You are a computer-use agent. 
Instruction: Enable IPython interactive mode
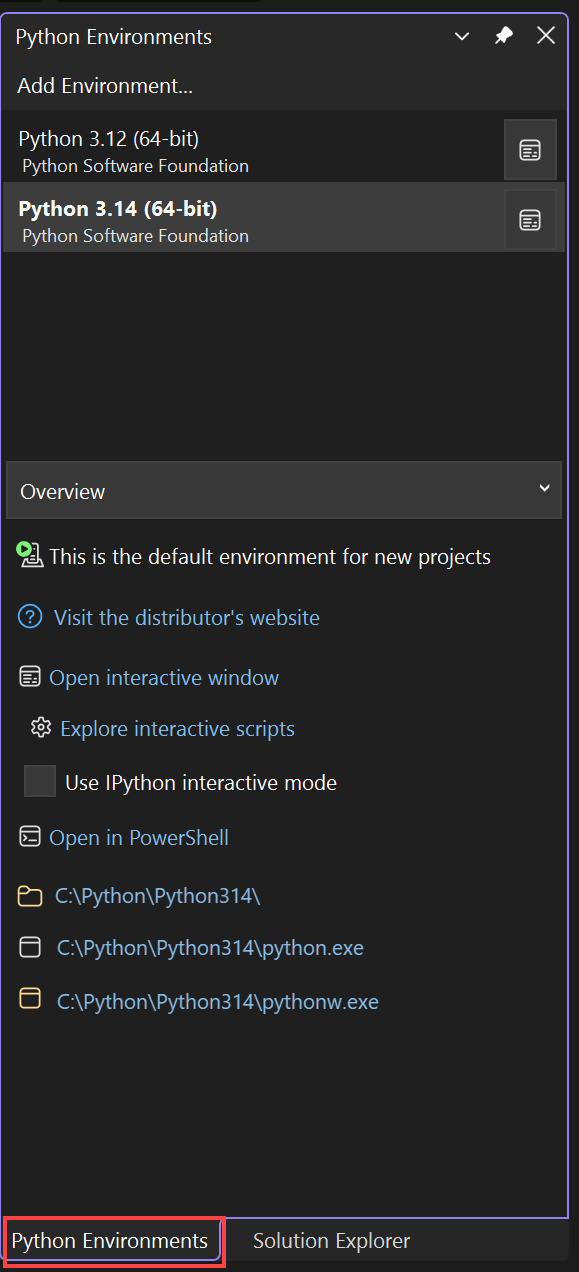click(38, 781)
